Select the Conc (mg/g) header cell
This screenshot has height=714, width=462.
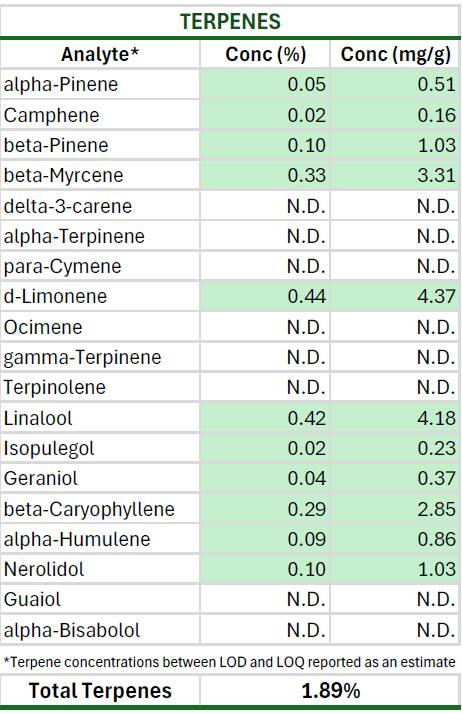[x=395, y=54]
